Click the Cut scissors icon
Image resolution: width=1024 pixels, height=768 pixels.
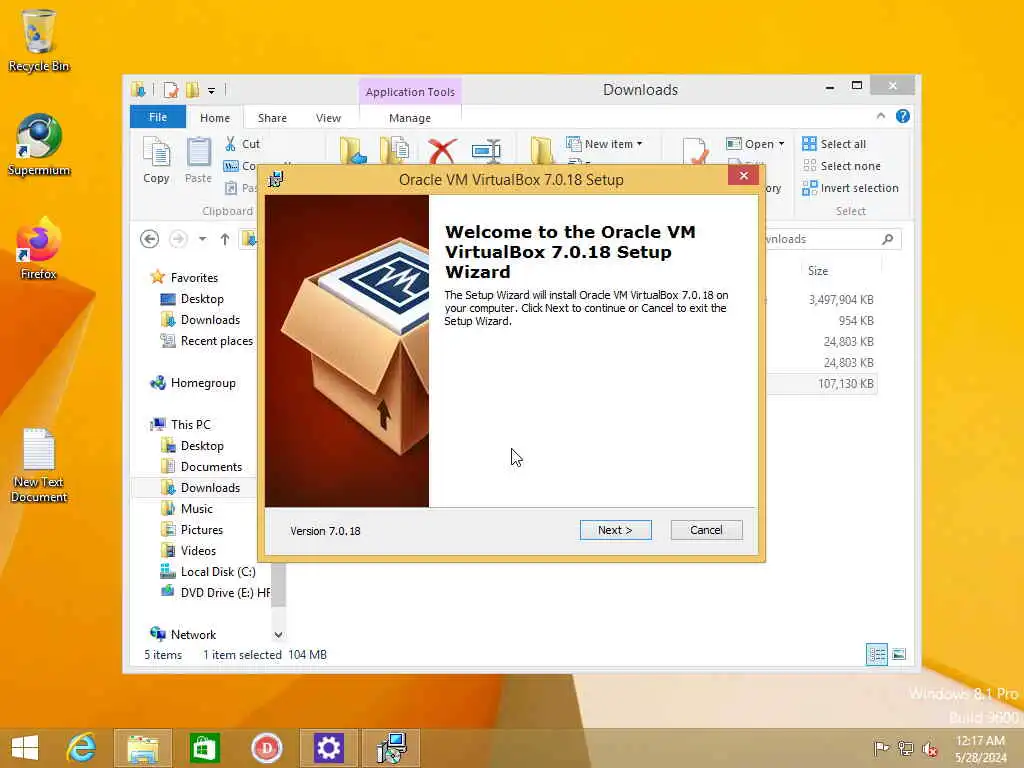[x=231, y=144]
